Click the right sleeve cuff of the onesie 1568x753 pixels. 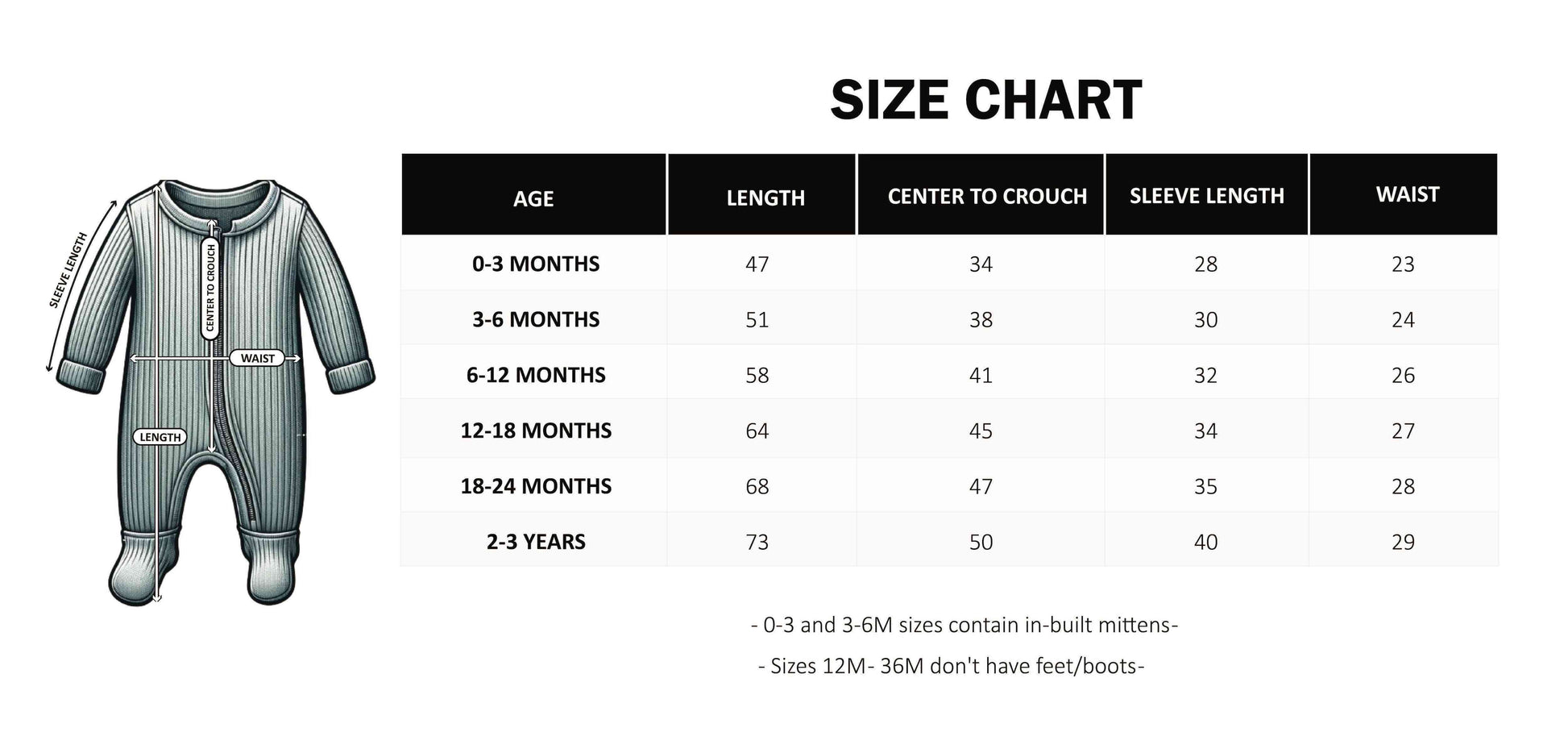pyautogui.click(x=351, y=376)
